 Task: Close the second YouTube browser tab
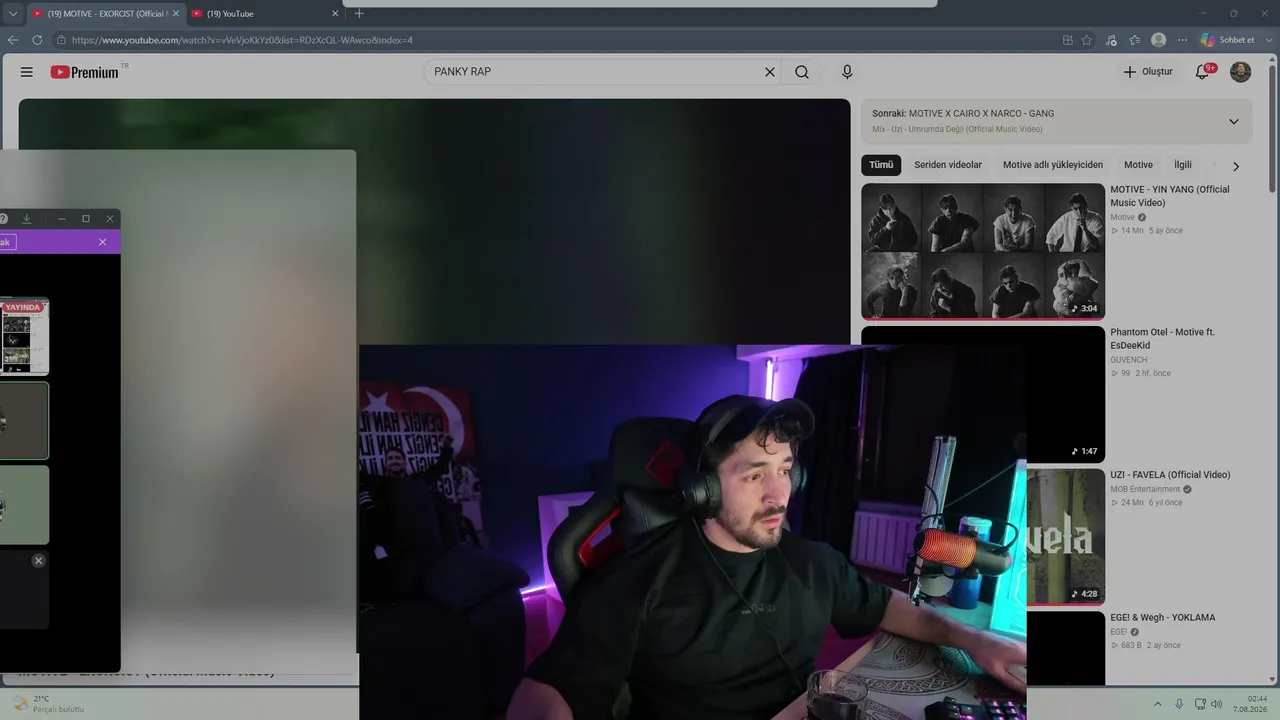tap(336, 14)
